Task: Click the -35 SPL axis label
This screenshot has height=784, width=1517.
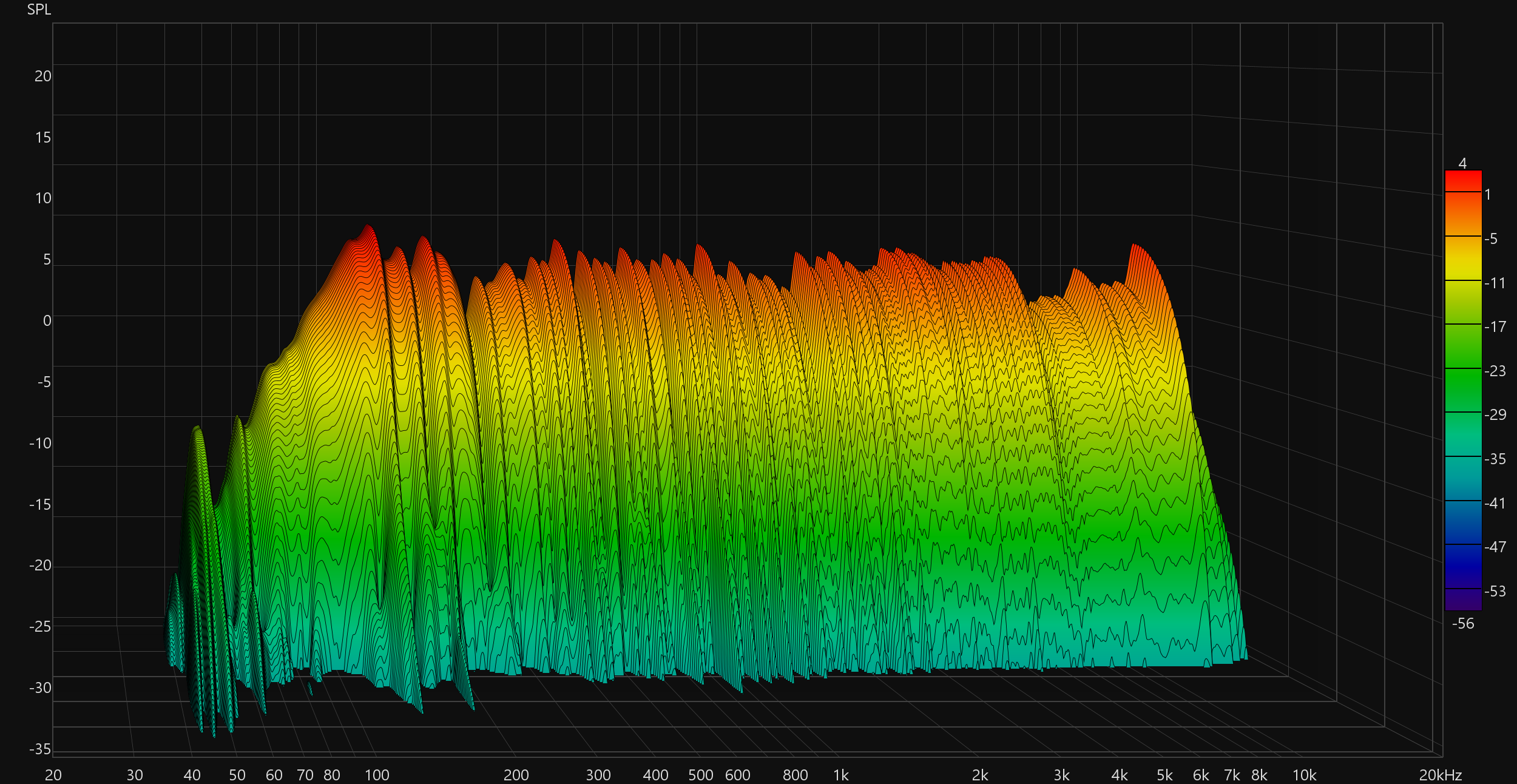Action: point(40,749)
